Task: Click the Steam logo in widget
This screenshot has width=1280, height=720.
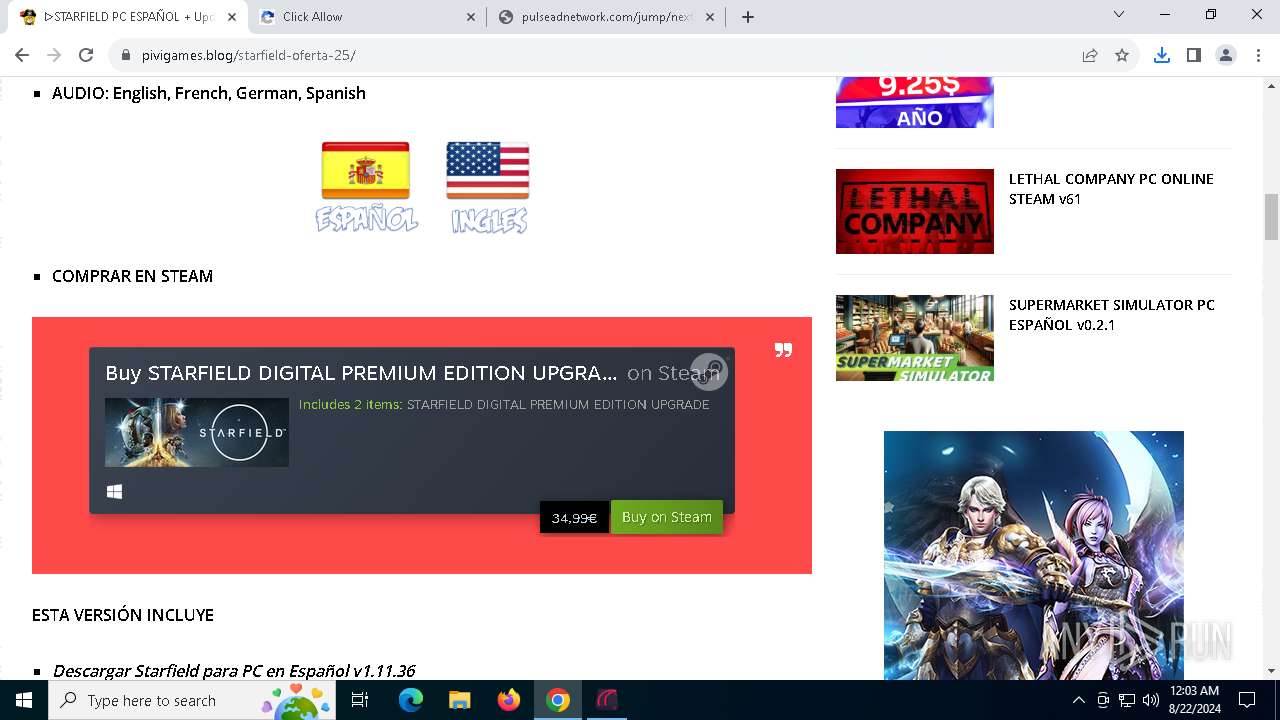Action: click(x=709, y=371)
